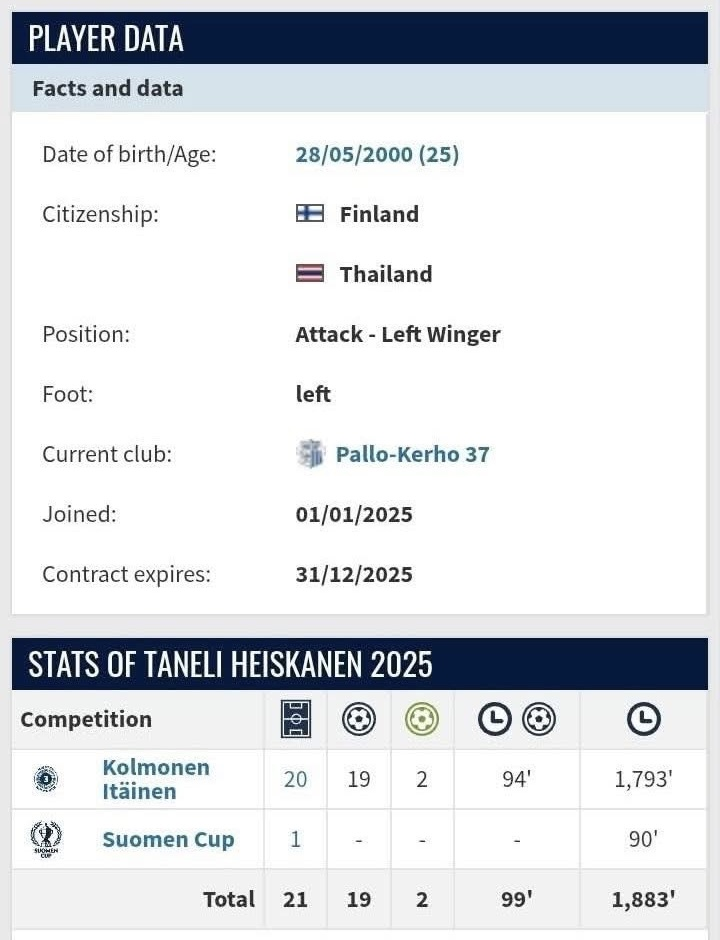Open the Kolmonen Itäinen competition link

click(x=155, y=779)
